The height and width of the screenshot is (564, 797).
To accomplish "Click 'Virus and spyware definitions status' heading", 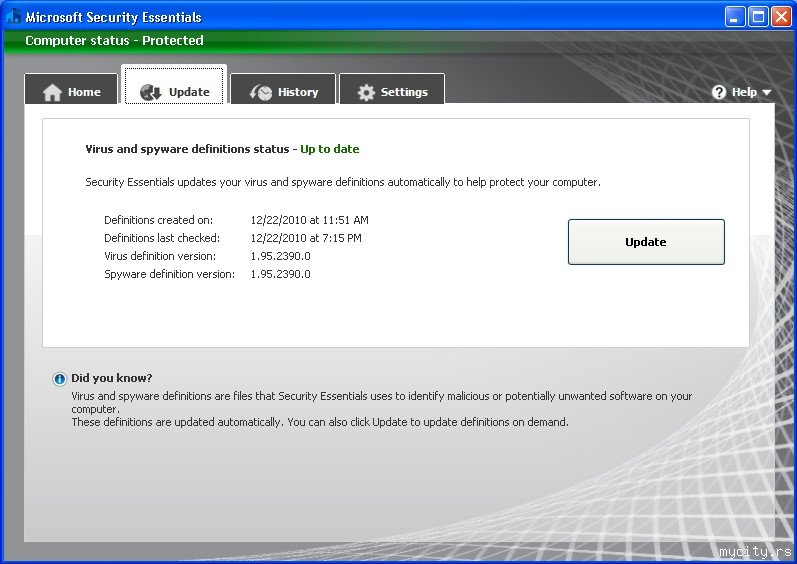I will 187,149.
